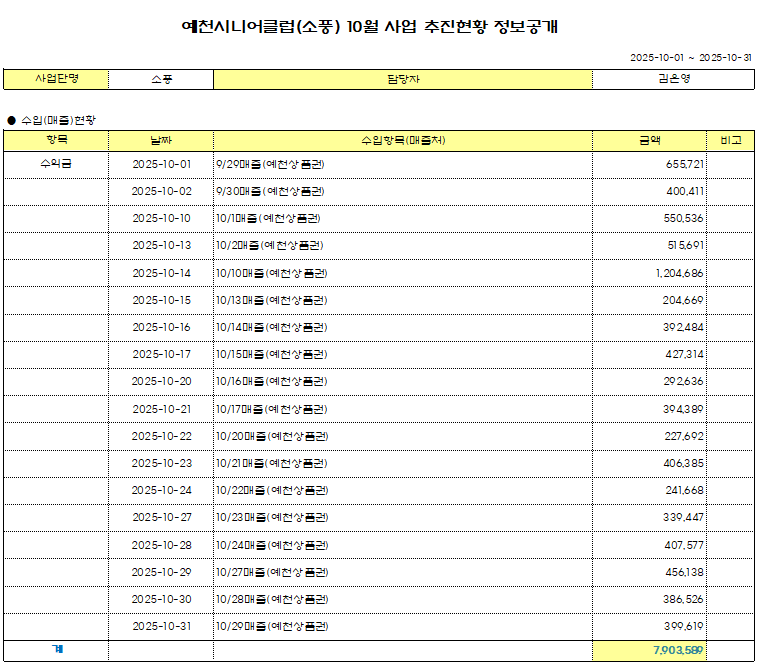Click the '10/17매출(예천상품권)' entry
This screenshot has height=667, width=760.
click(272, 408)
